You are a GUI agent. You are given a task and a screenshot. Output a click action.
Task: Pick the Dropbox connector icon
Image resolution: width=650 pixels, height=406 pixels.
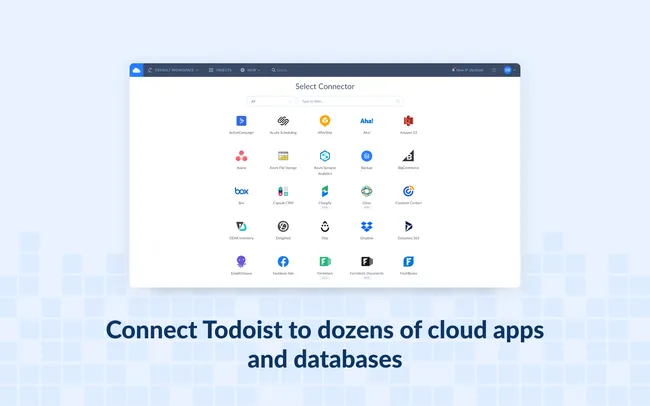tap(367, 227)
